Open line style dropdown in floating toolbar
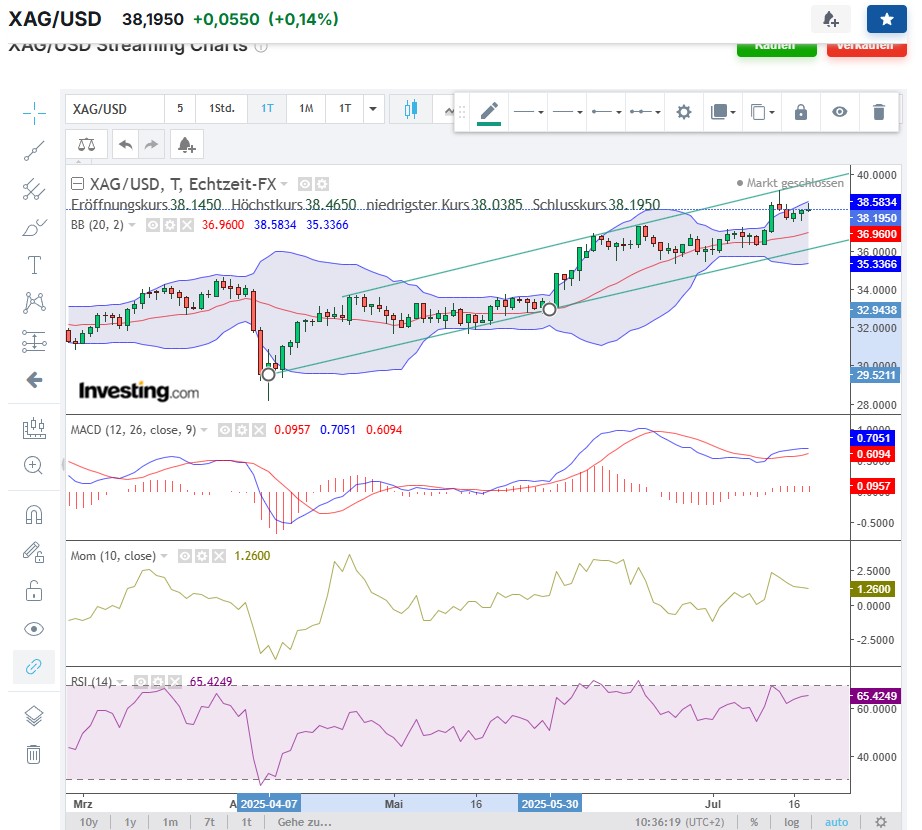Screen dimensions: 922x830 (528, 112)
